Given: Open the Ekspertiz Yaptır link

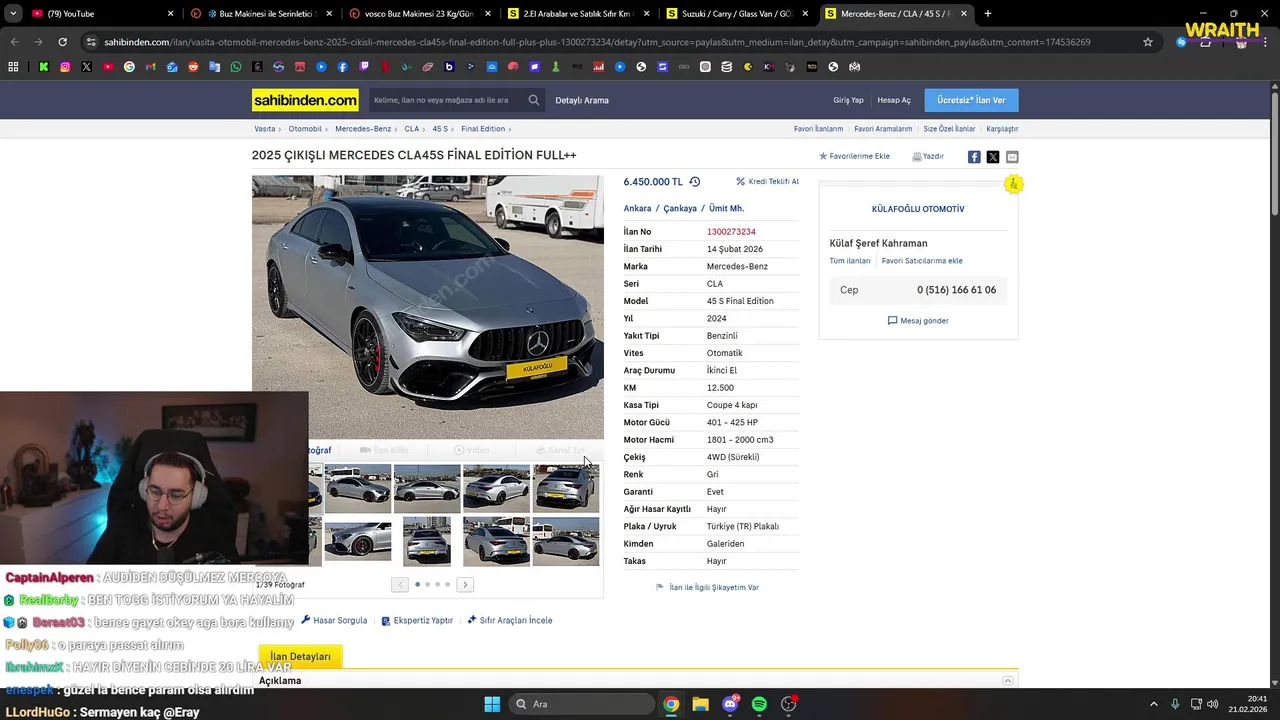Looking at the screenshot, I should (x=417, y=620).
